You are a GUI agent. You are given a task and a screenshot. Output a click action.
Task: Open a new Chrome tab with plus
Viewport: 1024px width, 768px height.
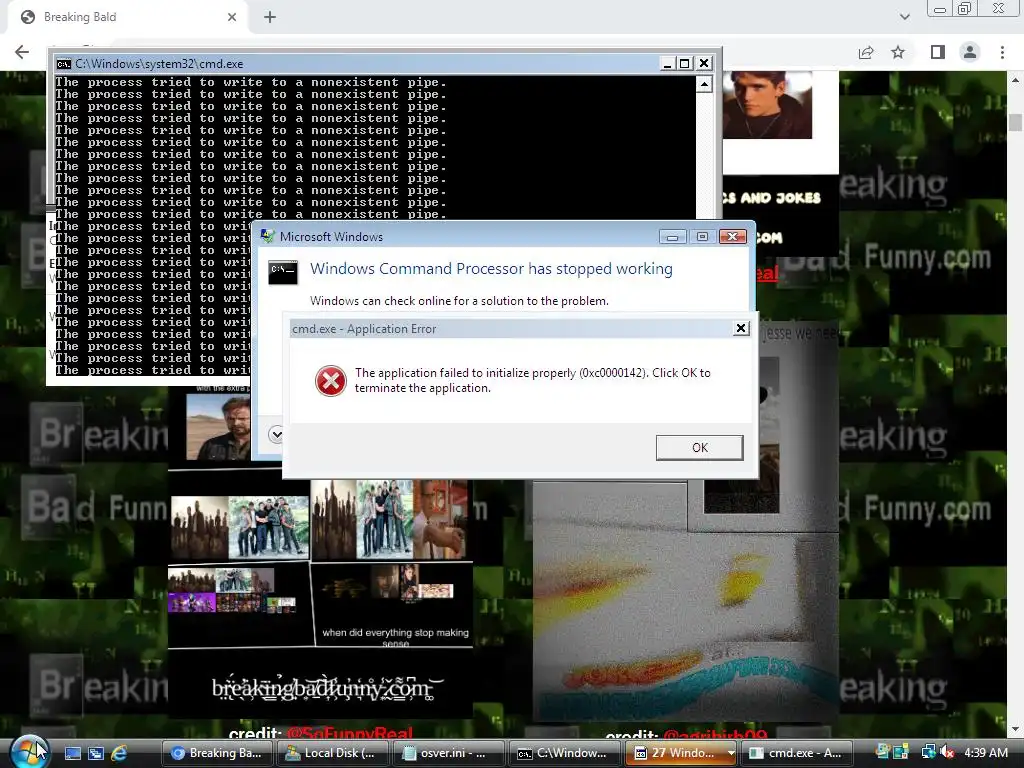[270, 17]
